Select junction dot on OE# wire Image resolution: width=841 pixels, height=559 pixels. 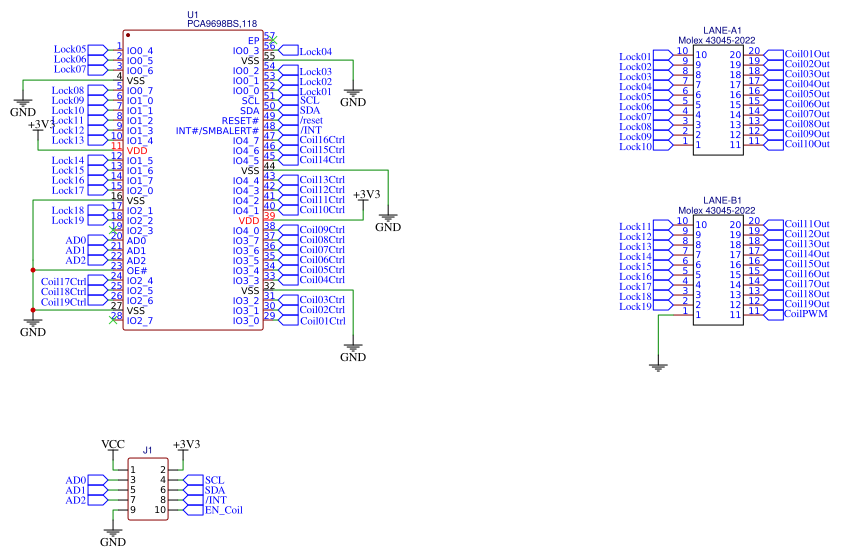coord(33,270)
